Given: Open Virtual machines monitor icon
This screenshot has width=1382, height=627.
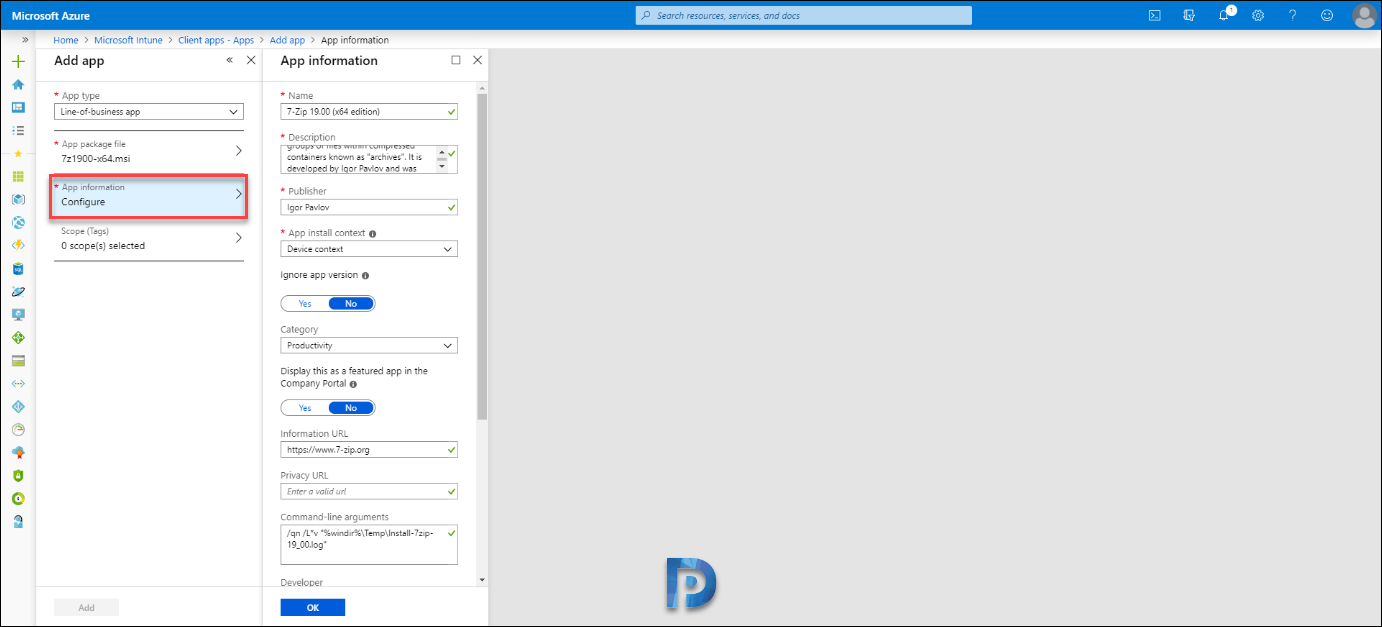Looking at the screenshot, I should 18,314.
